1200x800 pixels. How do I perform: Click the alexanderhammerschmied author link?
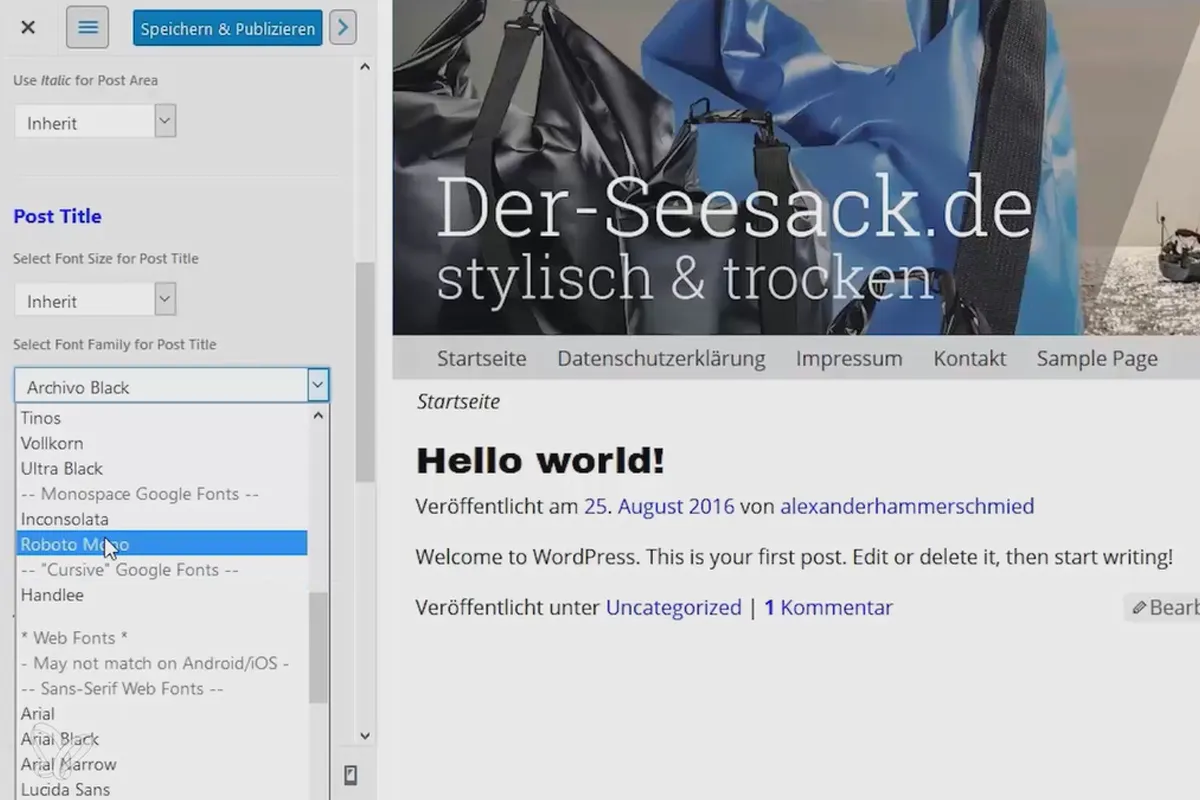click(907, 506)
